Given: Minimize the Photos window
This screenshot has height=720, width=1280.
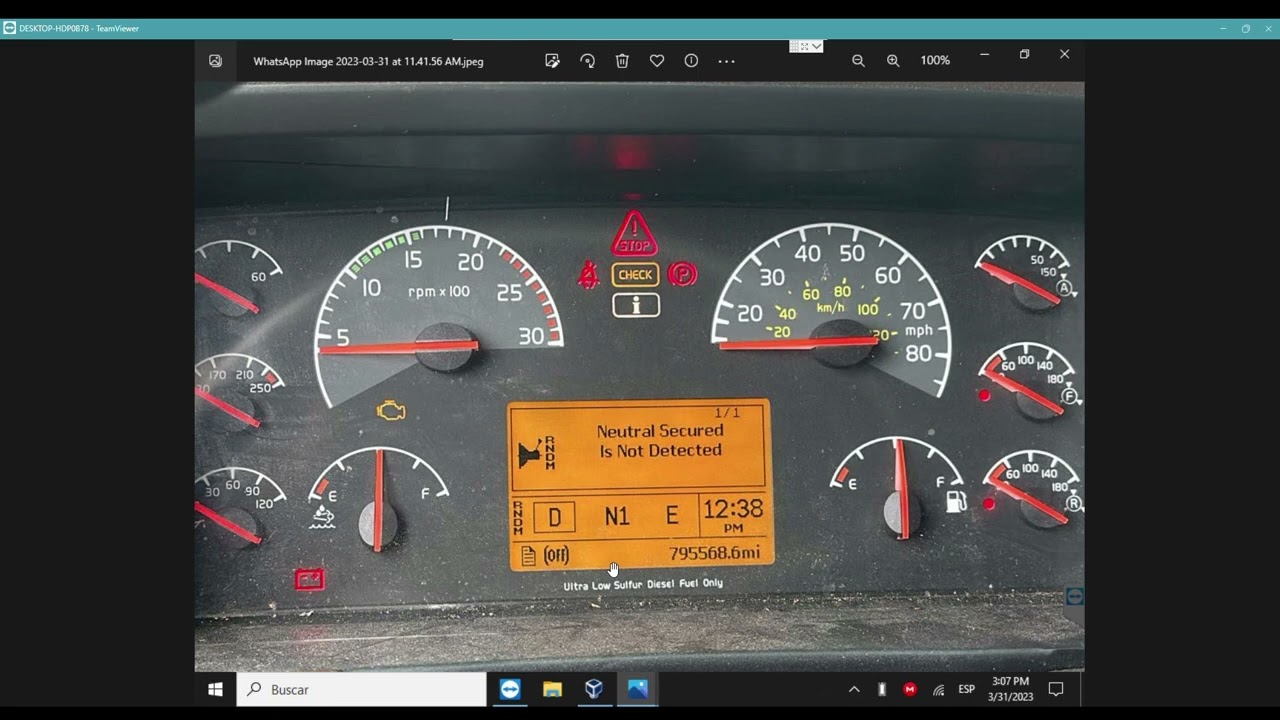Looking at the screenshot, I should point(984,54).
